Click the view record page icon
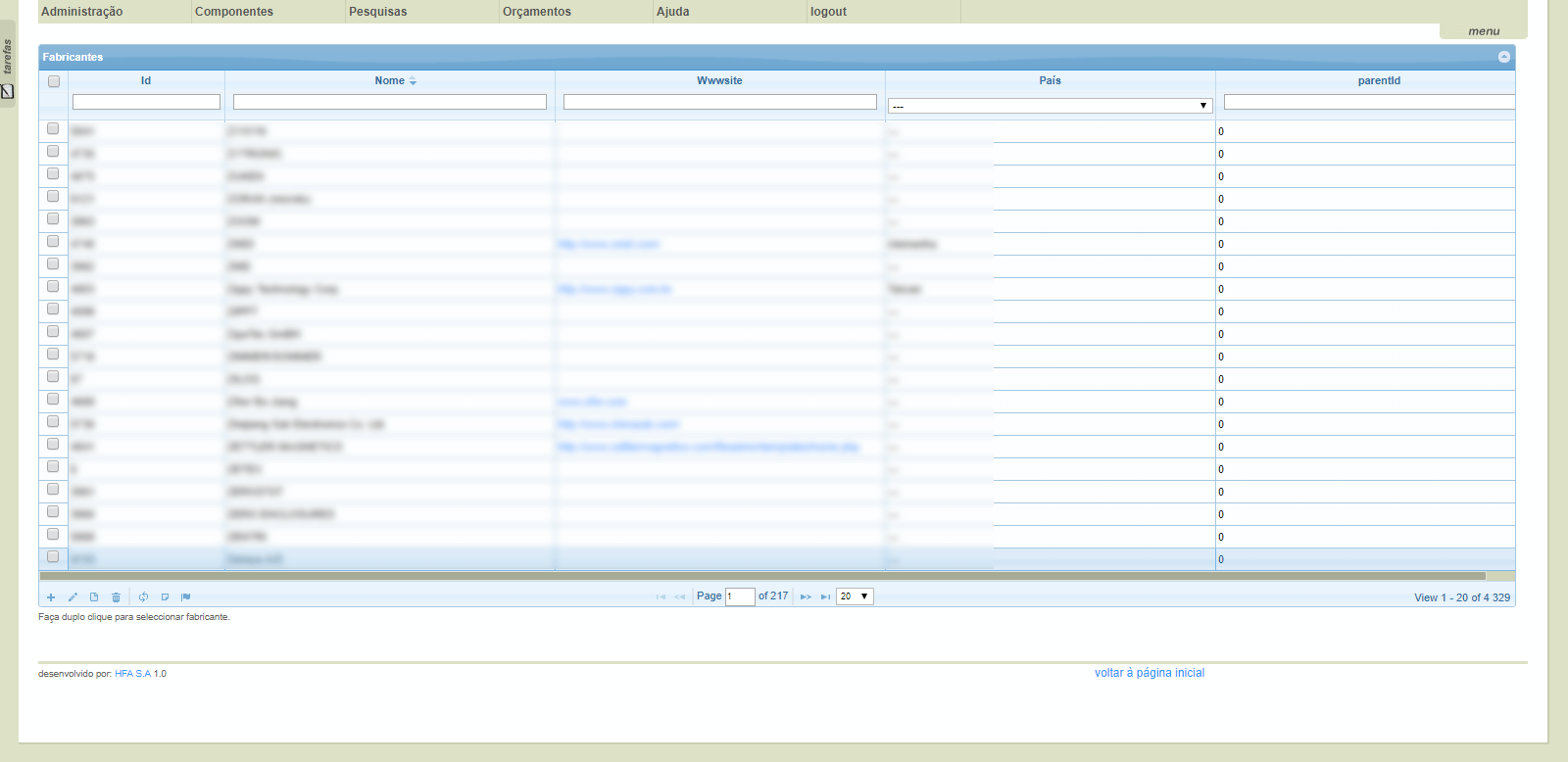Viewport: 1568px width, 762px height. point(94,597)
